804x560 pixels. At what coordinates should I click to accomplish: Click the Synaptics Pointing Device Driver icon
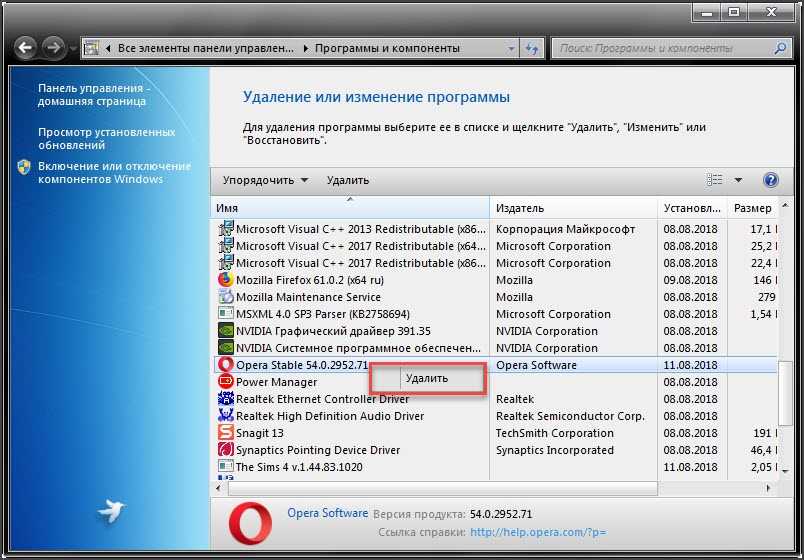pyautogui.click(x=225, y=450)
